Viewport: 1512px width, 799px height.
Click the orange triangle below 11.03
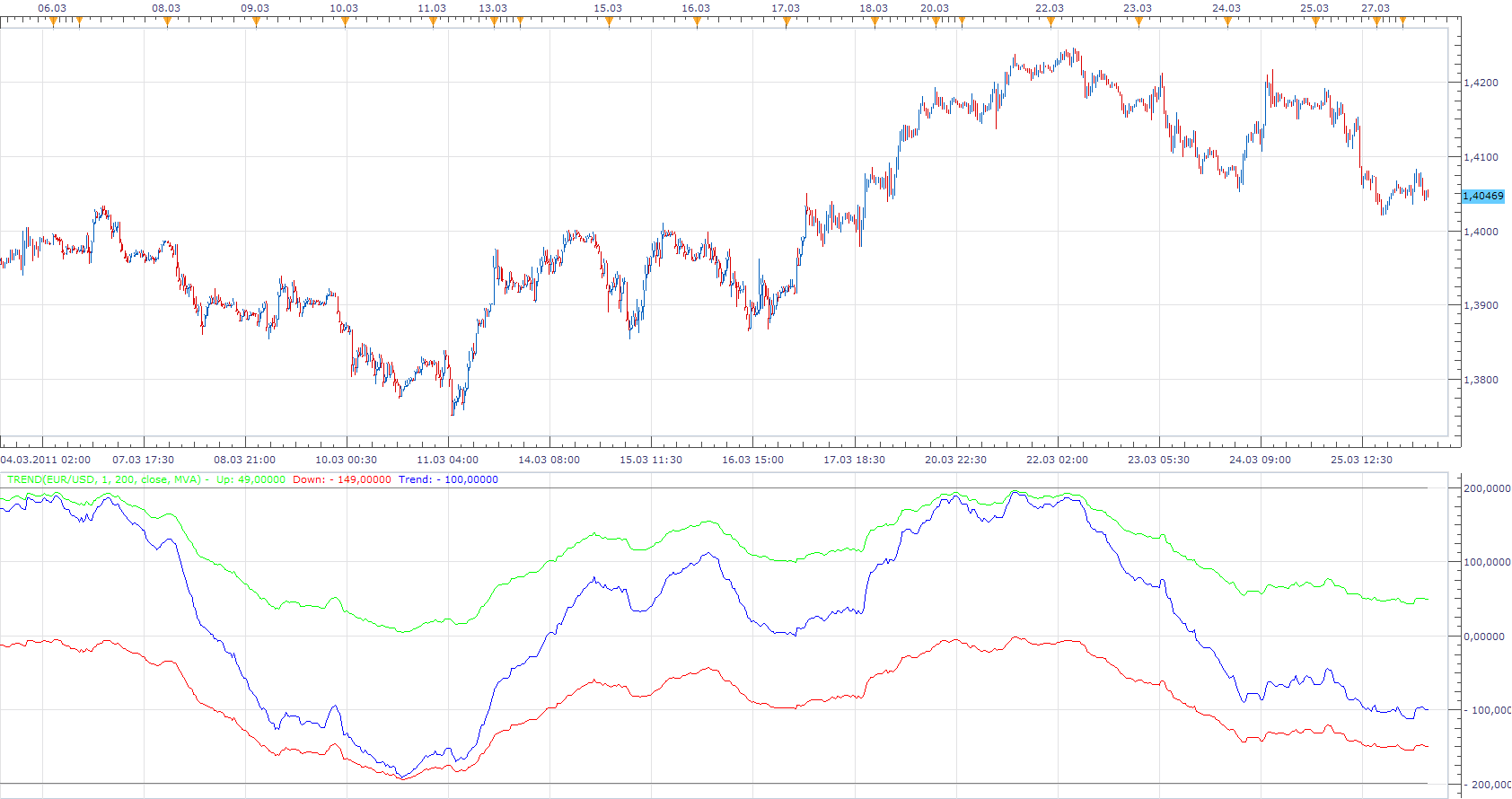coord(433,22)
